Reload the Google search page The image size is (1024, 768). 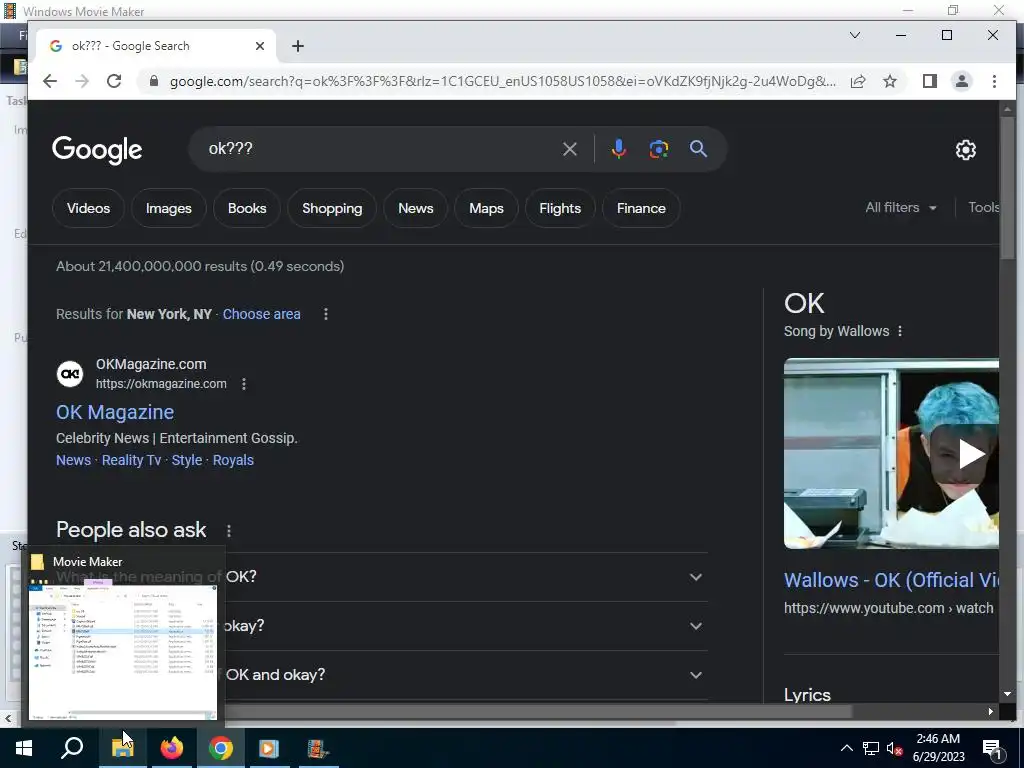[114, 81]
